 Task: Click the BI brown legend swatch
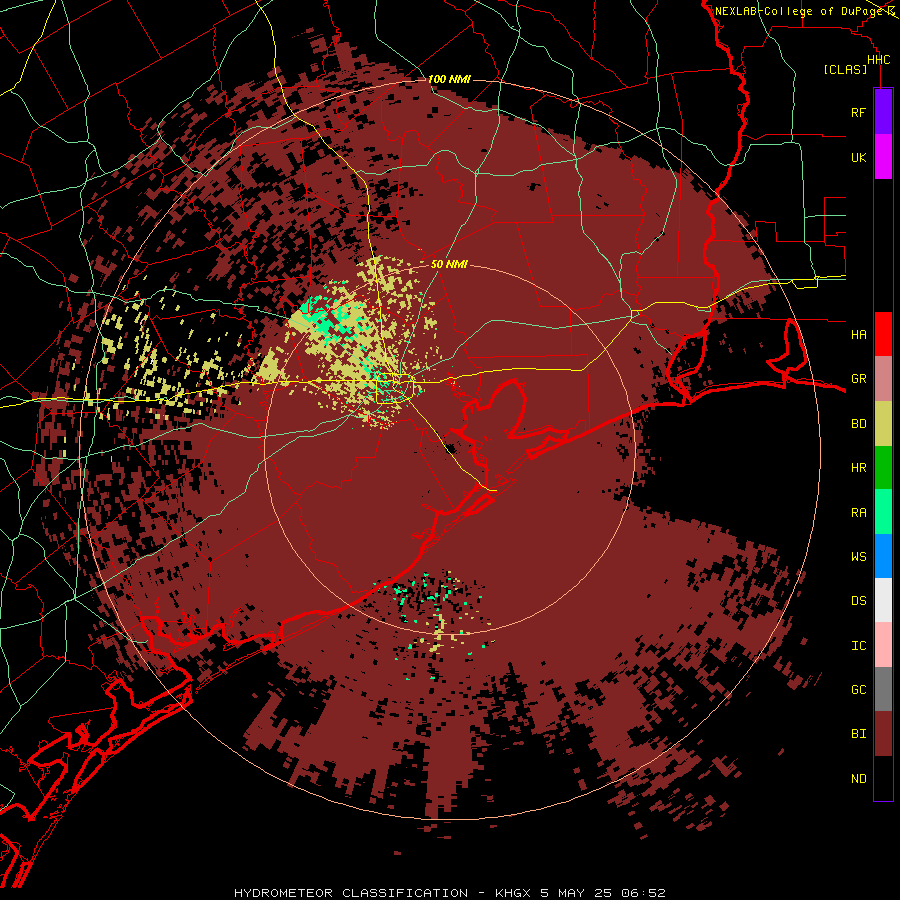point(883,734)
